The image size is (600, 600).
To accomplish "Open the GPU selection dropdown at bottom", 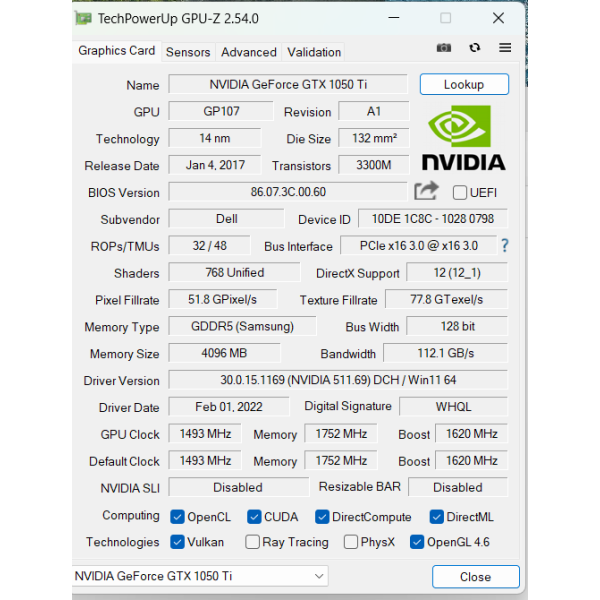I will [200, 576].
